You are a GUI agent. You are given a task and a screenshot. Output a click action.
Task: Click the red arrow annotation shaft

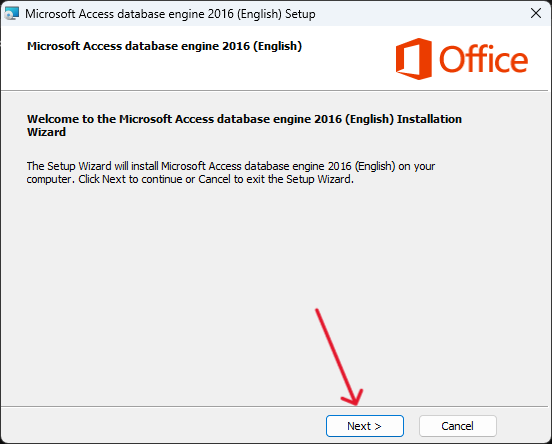[x=334, y=352]
